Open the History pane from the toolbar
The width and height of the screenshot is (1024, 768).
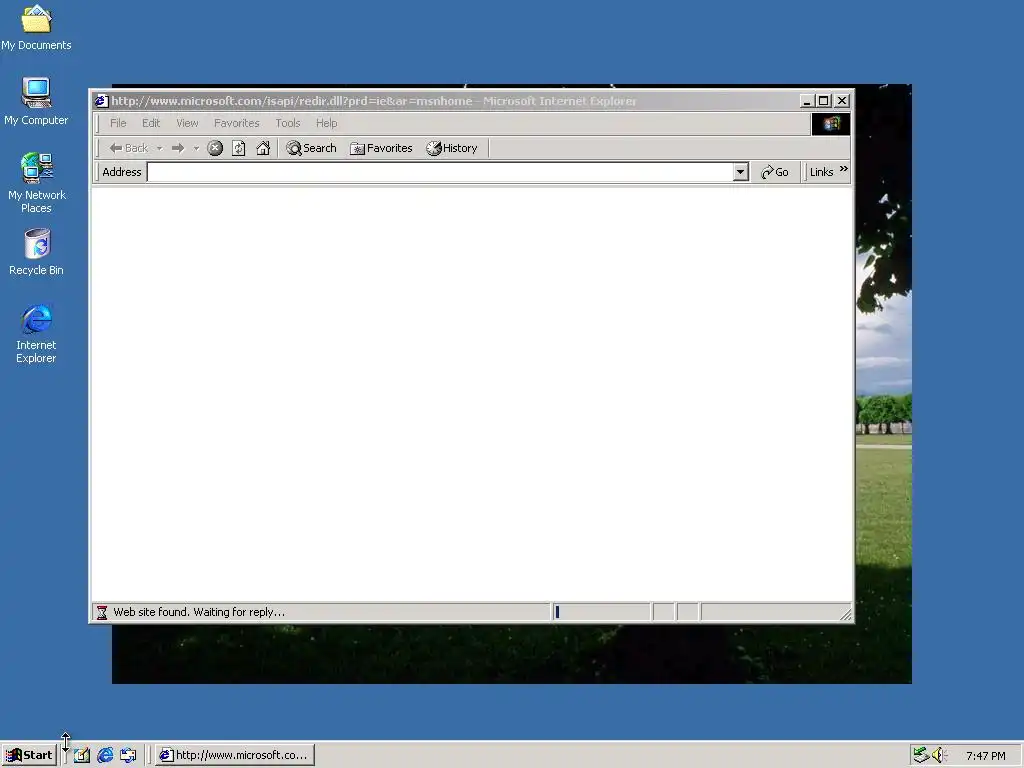tap(452, 148)
